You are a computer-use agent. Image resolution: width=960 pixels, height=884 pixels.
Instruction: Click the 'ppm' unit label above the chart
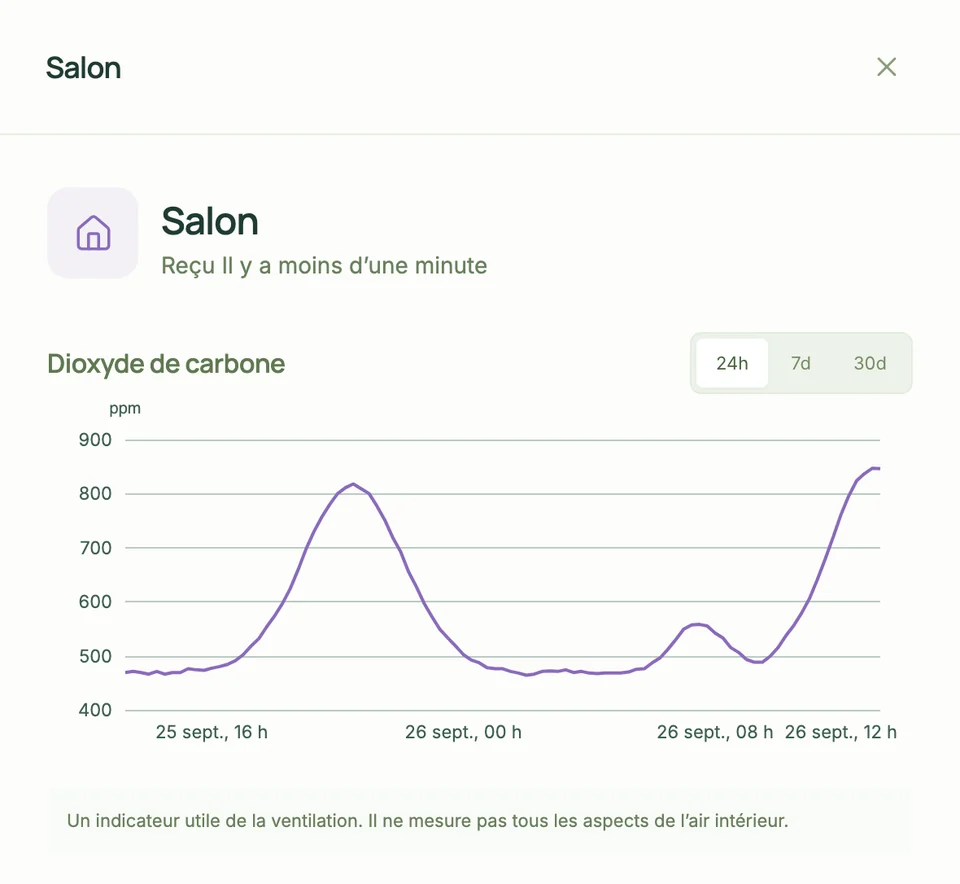(125, 409)
